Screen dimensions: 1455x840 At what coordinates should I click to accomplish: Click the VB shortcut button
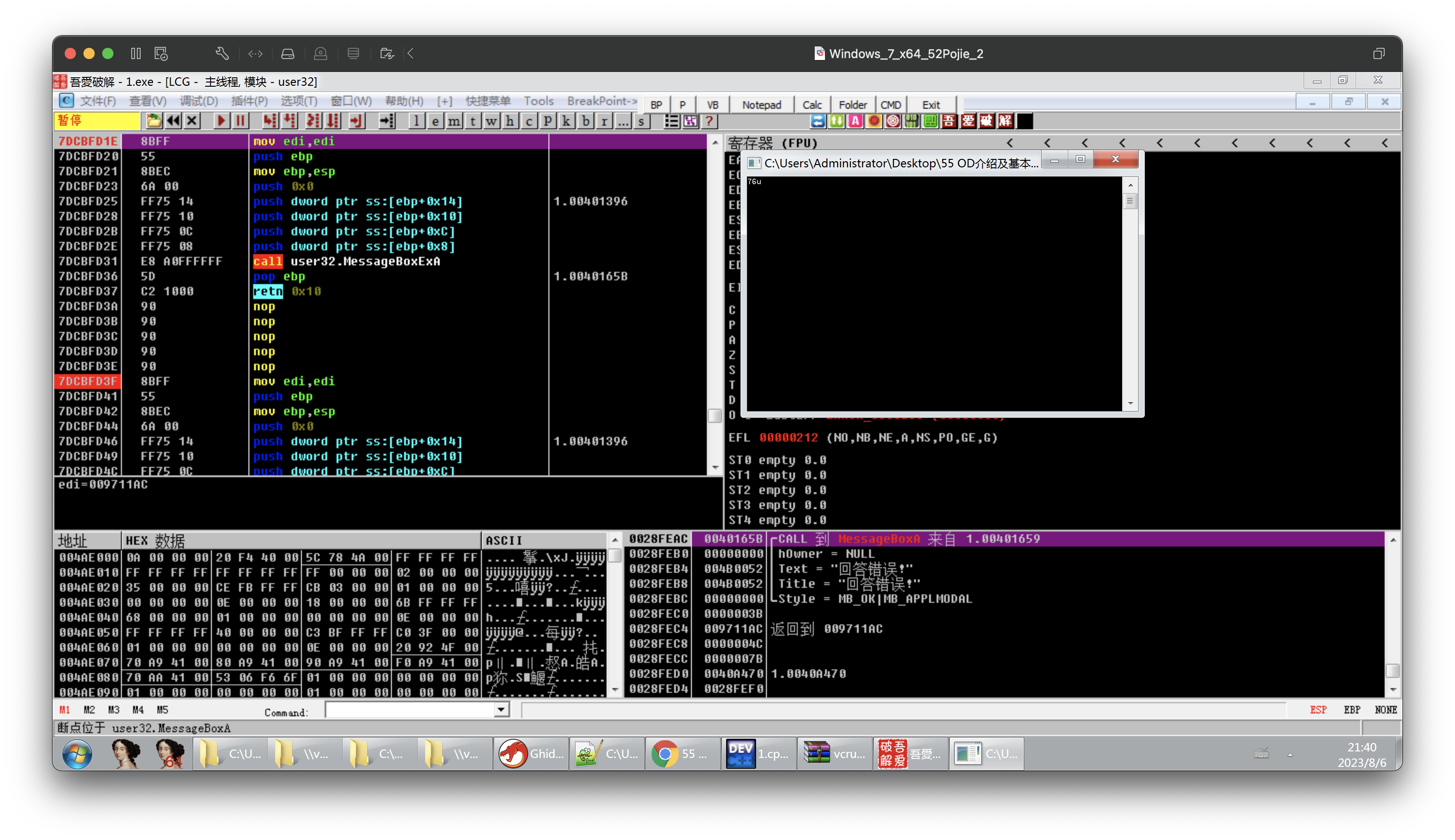(x=712, y=105)
